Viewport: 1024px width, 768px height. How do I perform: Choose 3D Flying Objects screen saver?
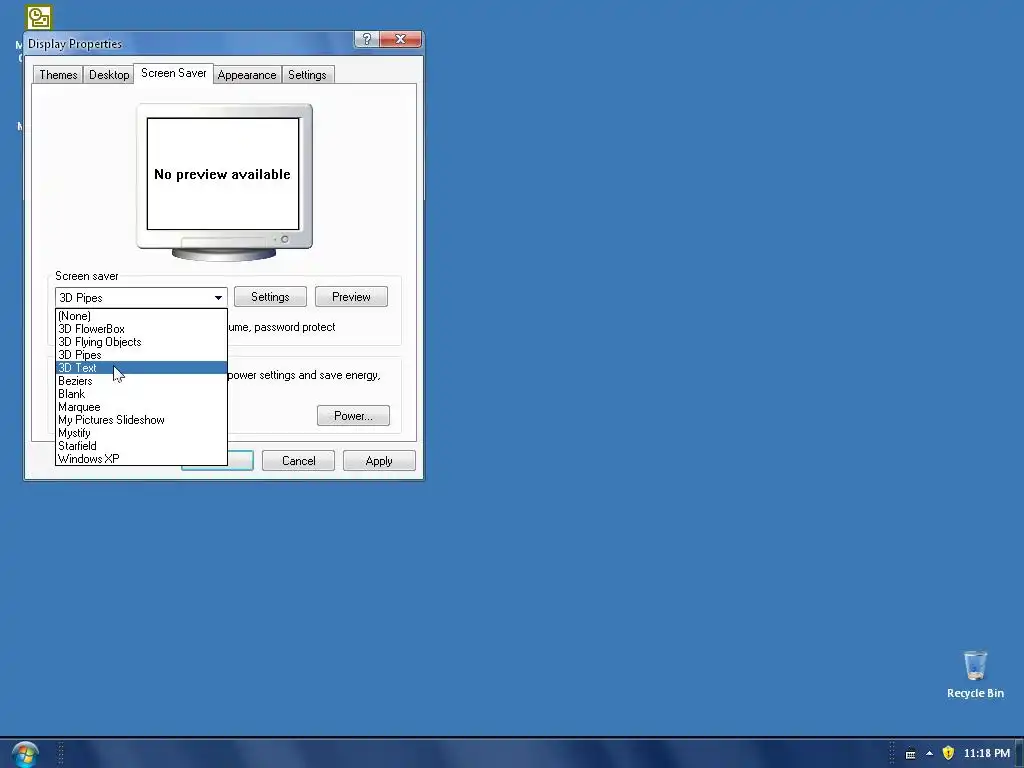141,342
